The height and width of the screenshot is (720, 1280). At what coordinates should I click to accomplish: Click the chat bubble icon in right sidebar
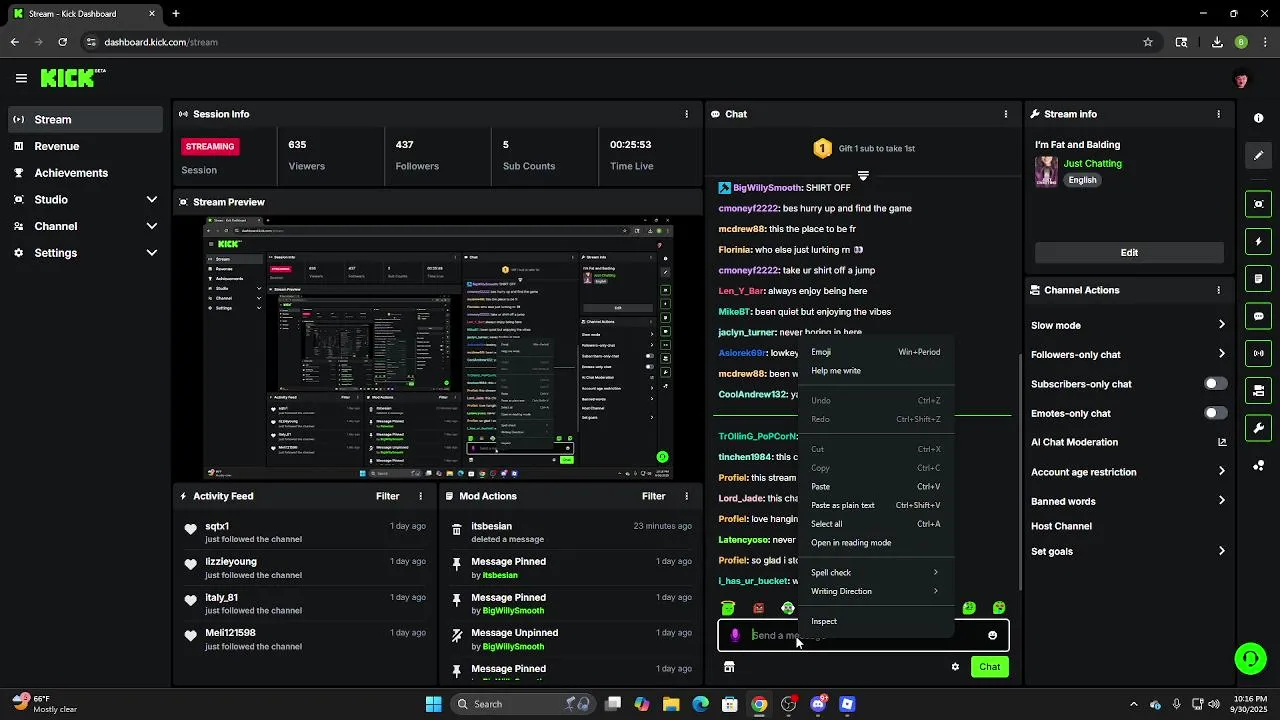(1258, 316)
